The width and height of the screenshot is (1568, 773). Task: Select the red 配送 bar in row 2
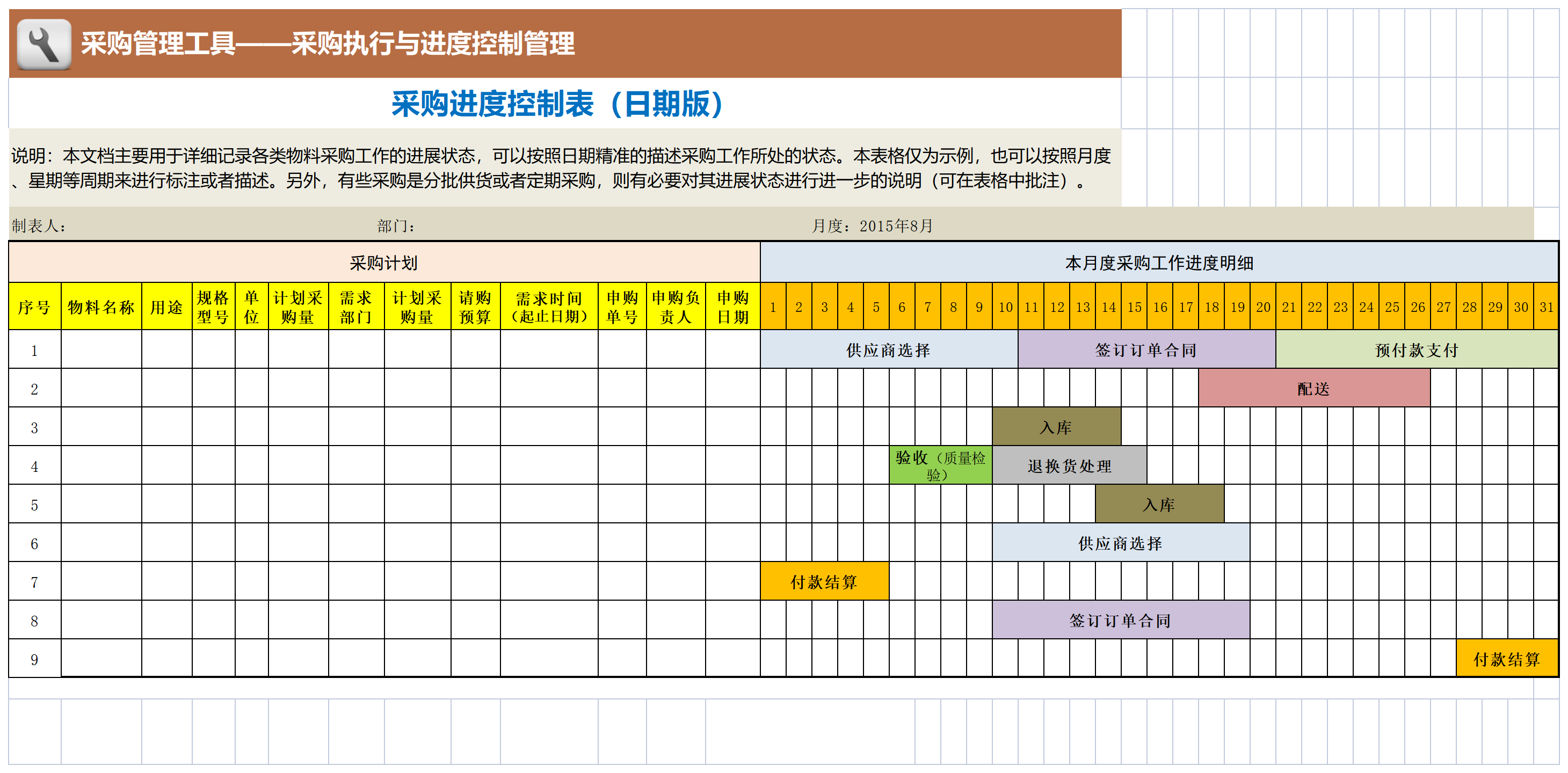pos(1314,388)
